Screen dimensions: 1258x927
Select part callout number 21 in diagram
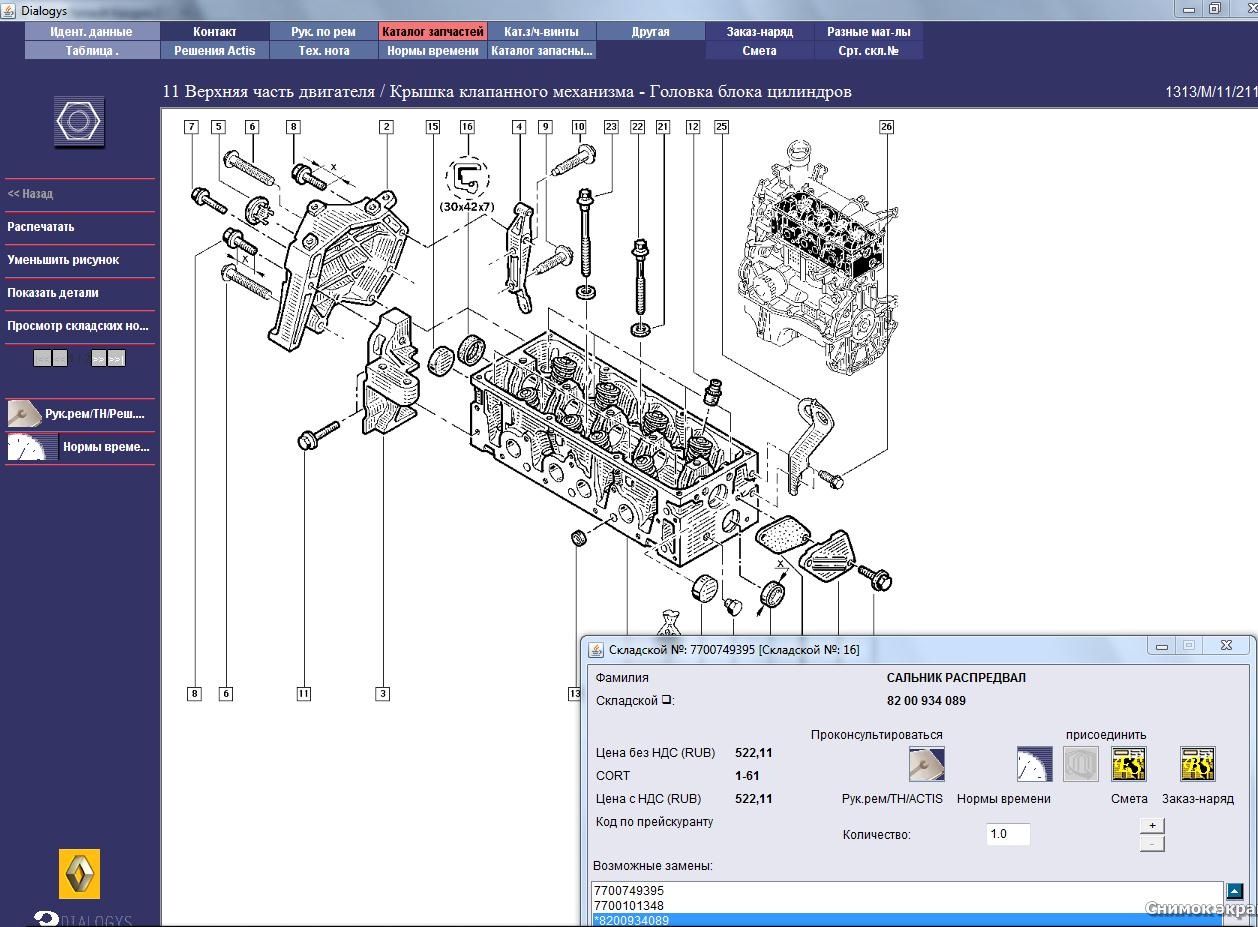662,127
